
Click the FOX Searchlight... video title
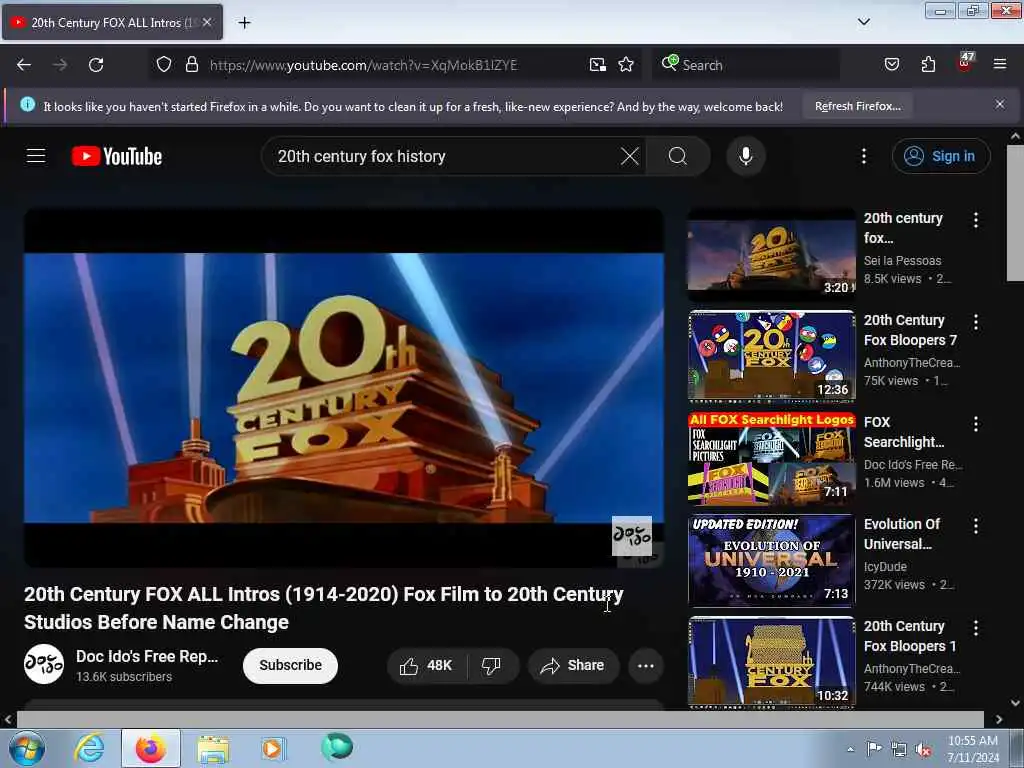click(x=904, y=432)
